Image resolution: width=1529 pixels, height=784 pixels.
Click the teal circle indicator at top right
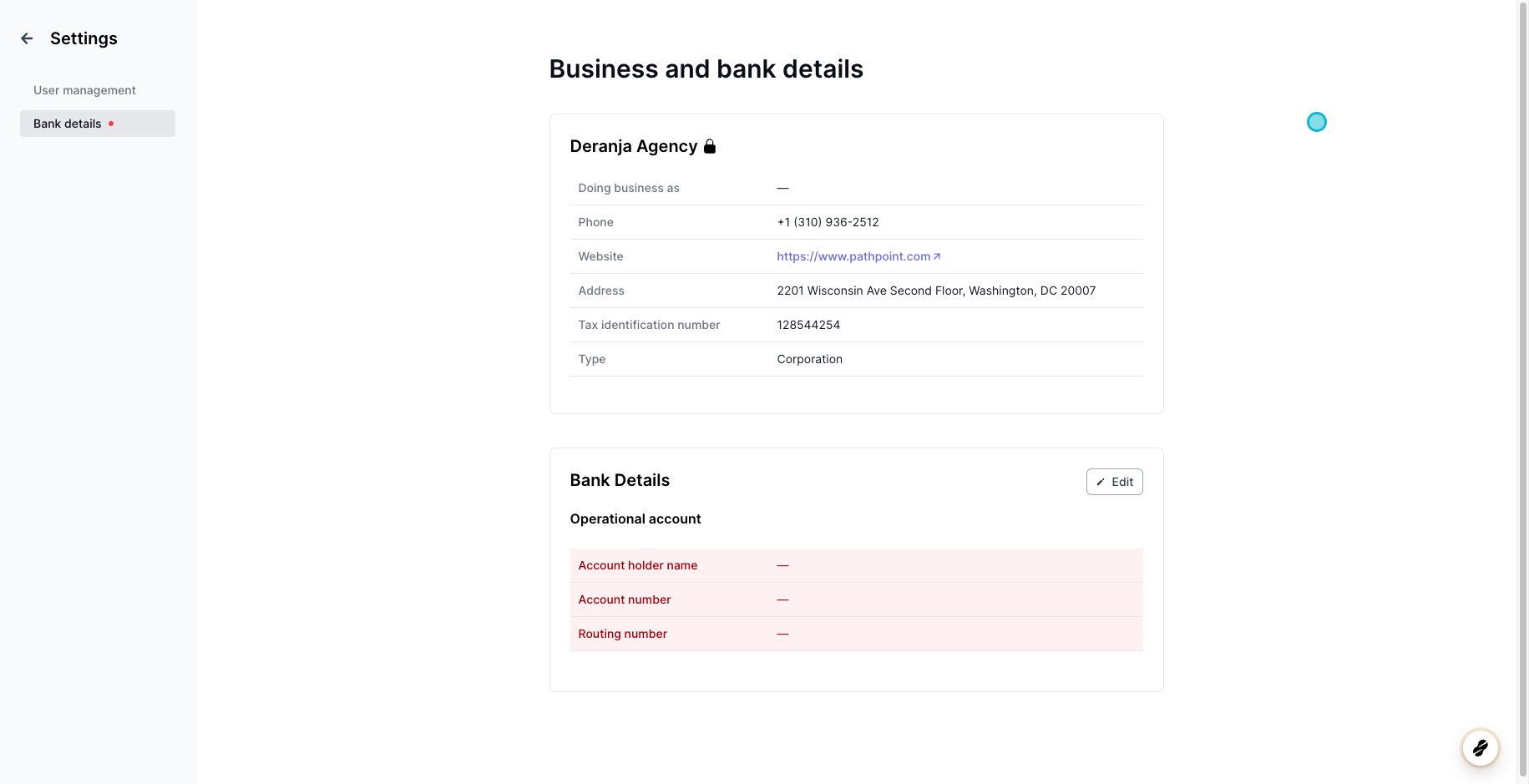tap(1316, 122)
